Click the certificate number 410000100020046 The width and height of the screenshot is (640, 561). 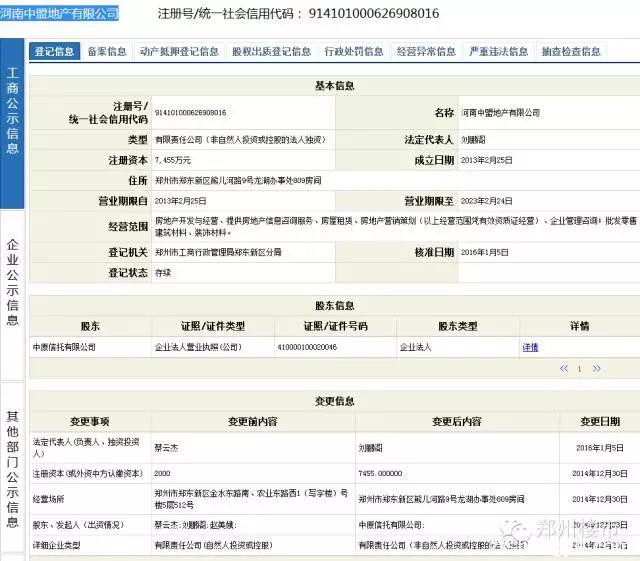pos(307,347)
